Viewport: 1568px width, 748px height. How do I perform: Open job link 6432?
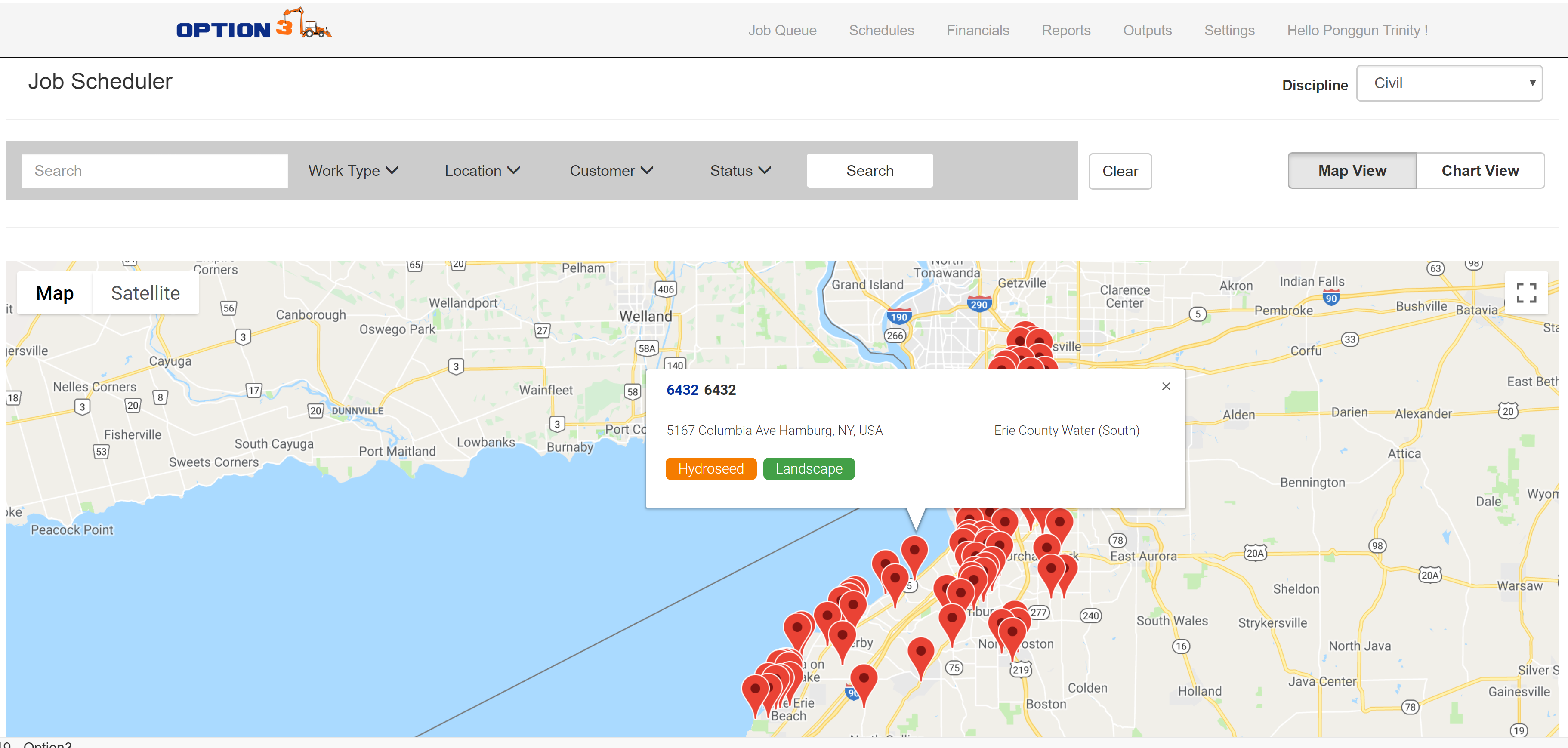point(682,390)
